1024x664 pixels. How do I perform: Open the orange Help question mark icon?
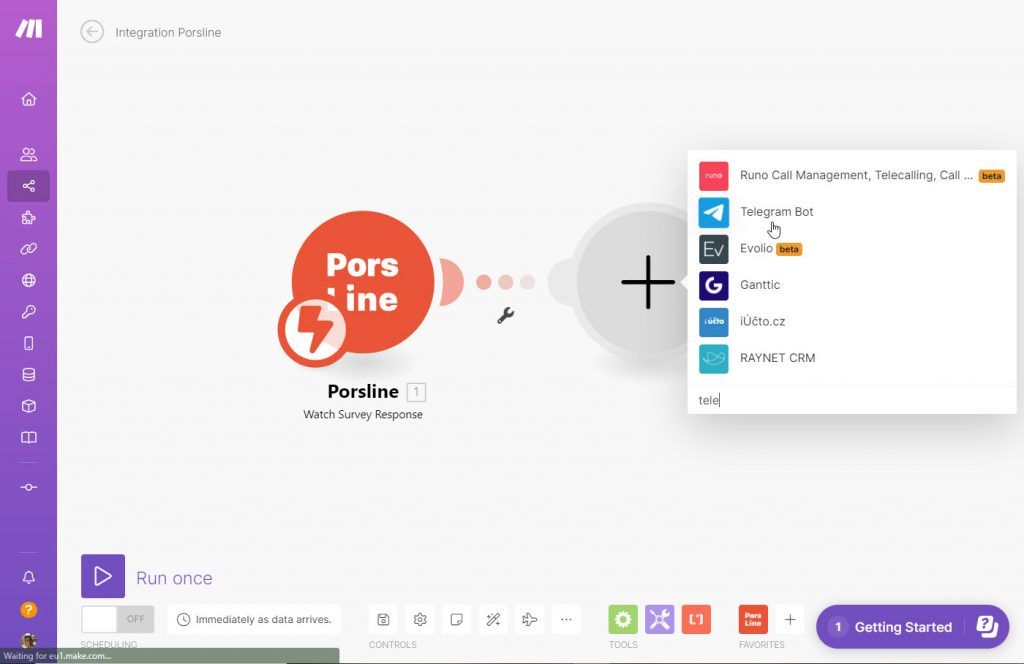pos(29,610)
